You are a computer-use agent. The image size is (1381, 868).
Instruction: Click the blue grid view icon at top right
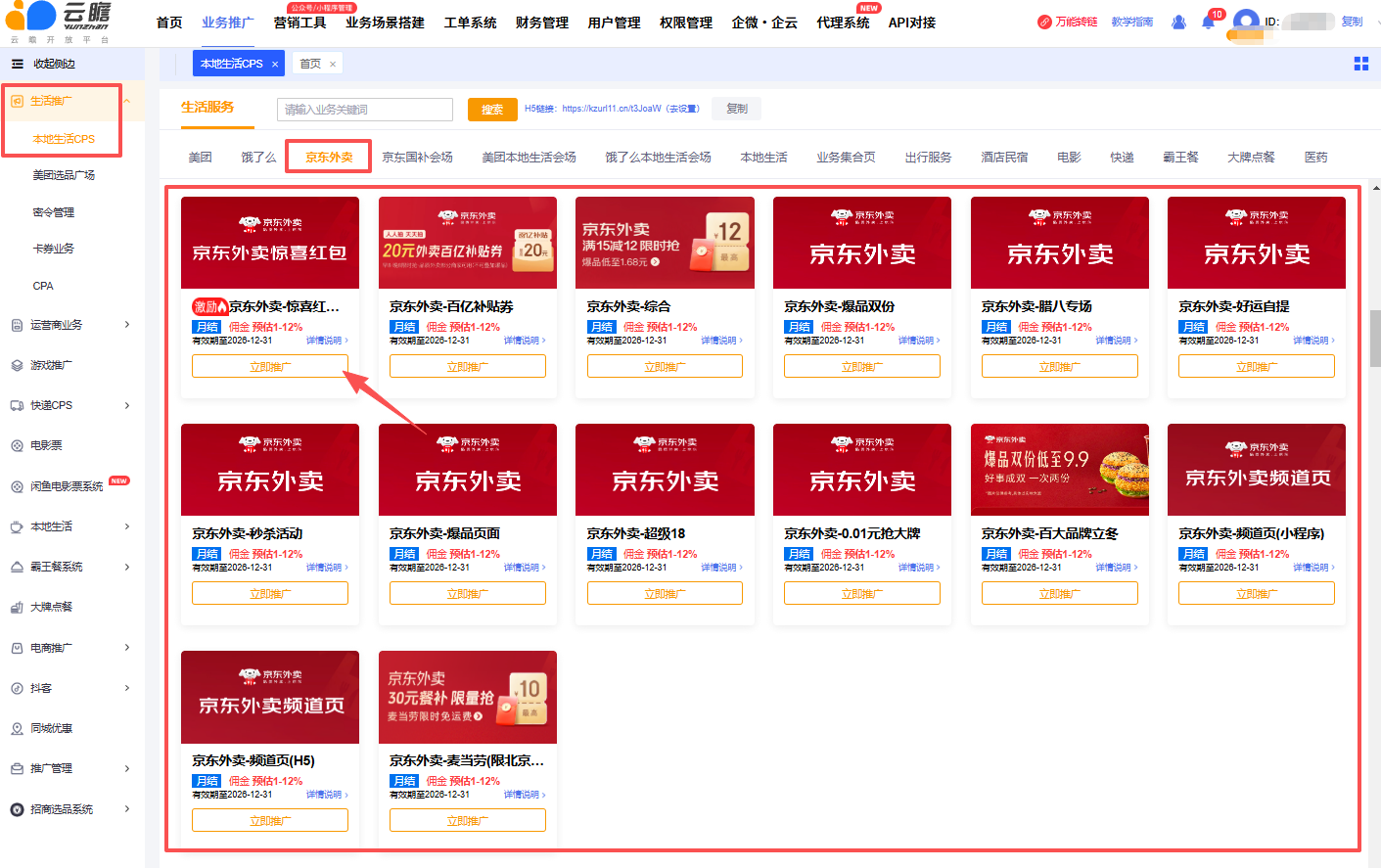tap(1360, 64)
